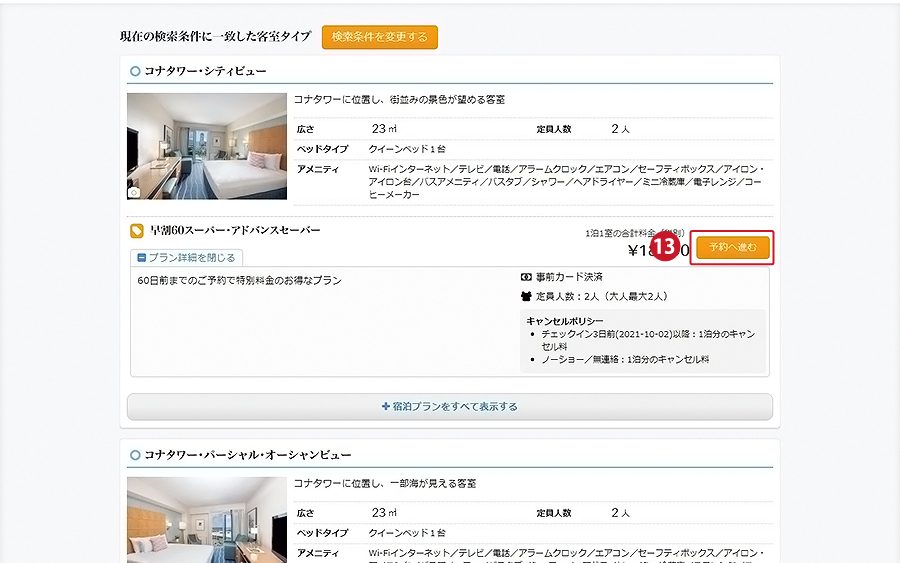Select the 早割60スーパー・アドバンスセーバー plan title
The height and width of the screenshot is (563, 900).
[x=235, y=231]
